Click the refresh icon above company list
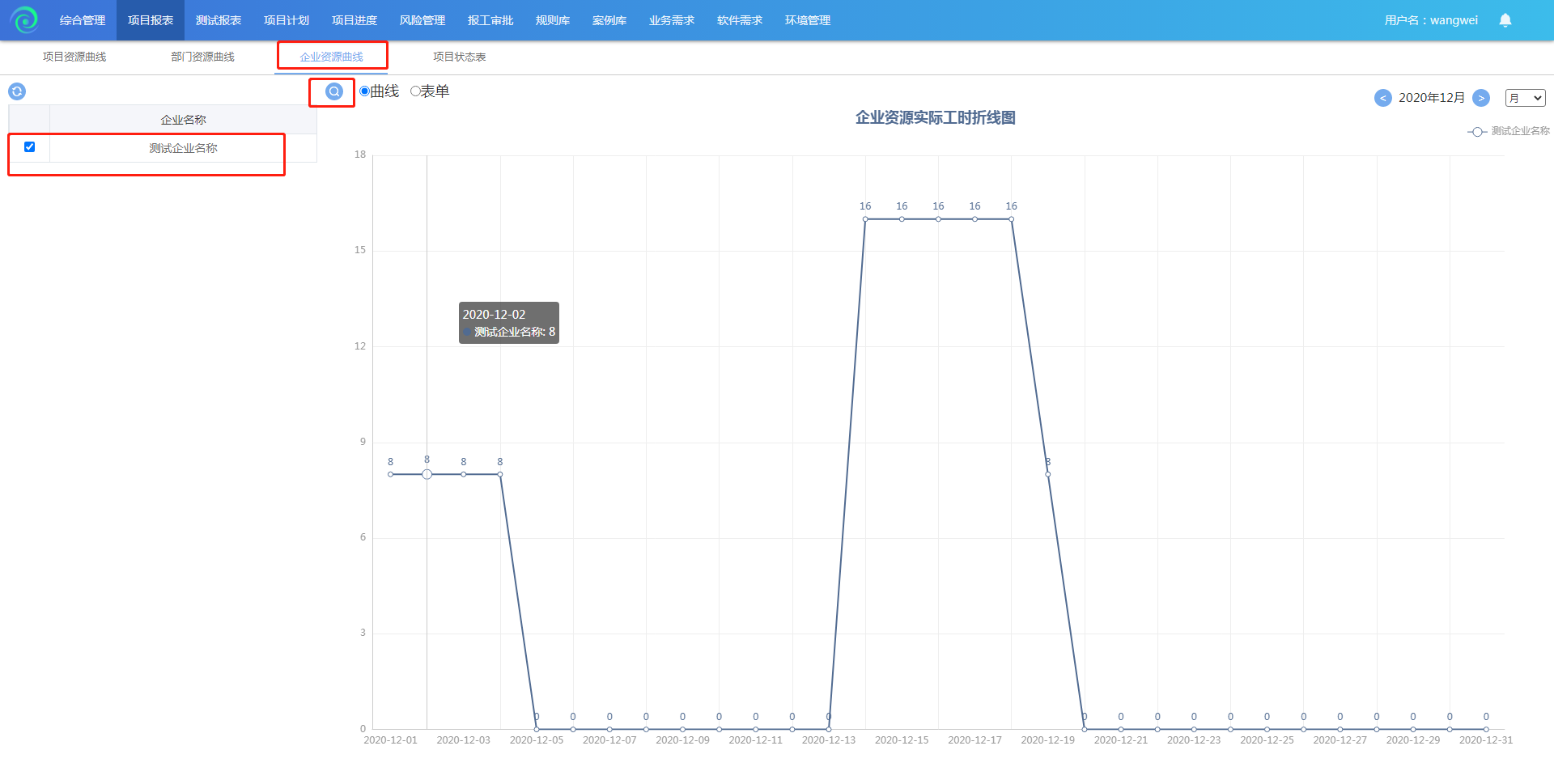This screenshot has width=1554, height=784. (17, 91)
